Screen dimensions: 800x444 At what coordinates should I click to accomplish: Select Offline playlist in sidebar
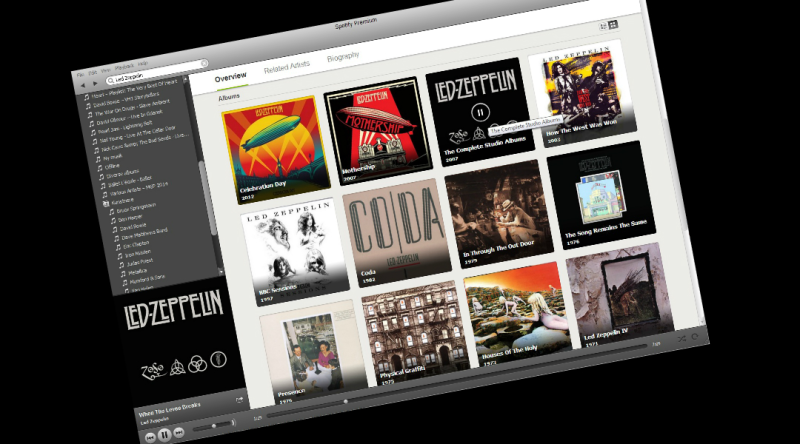(x=112, y=167)
